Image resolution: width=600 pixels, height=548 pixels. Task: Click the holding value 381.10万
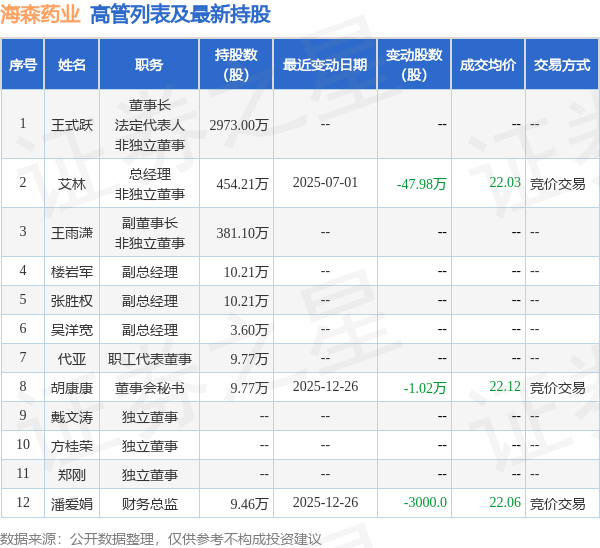(x=242, y=233)
